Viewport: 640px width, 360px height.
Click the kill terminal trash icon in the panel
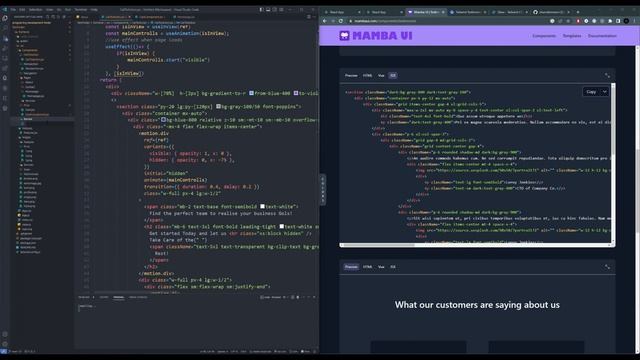298,297
